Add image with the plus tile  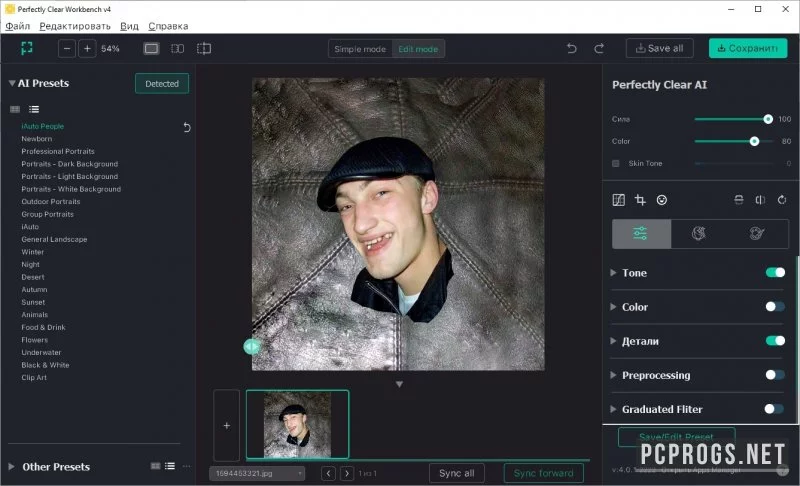click(x=227, y=425)
